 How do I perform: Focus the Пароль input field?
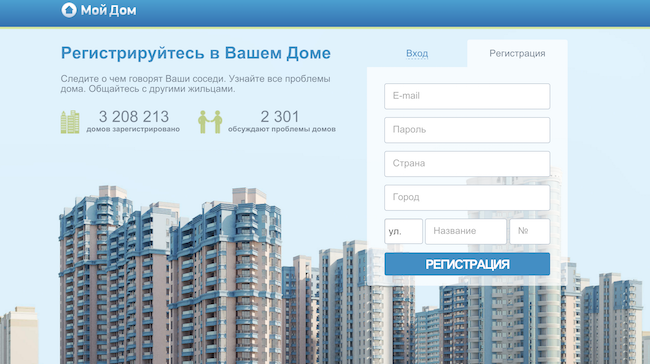[467, 130]
